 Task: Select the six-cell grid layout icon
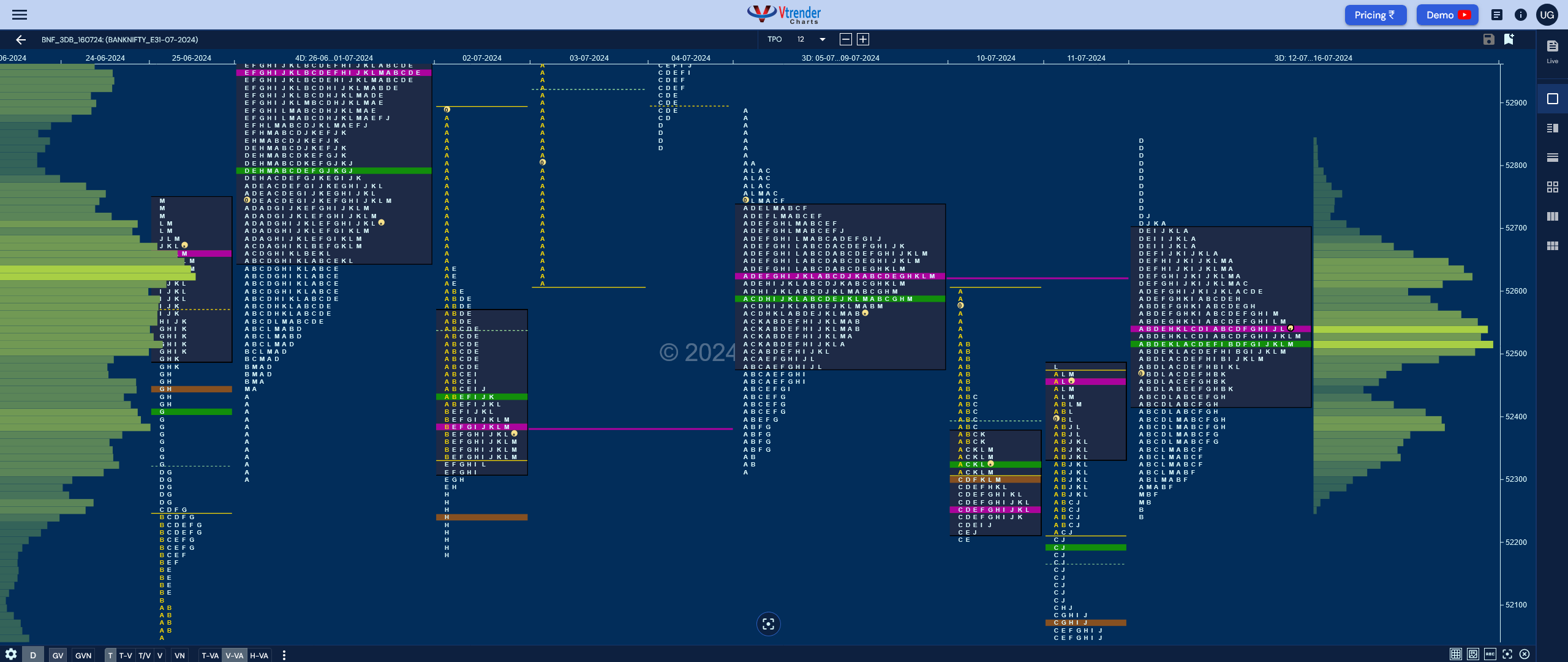1553,246
